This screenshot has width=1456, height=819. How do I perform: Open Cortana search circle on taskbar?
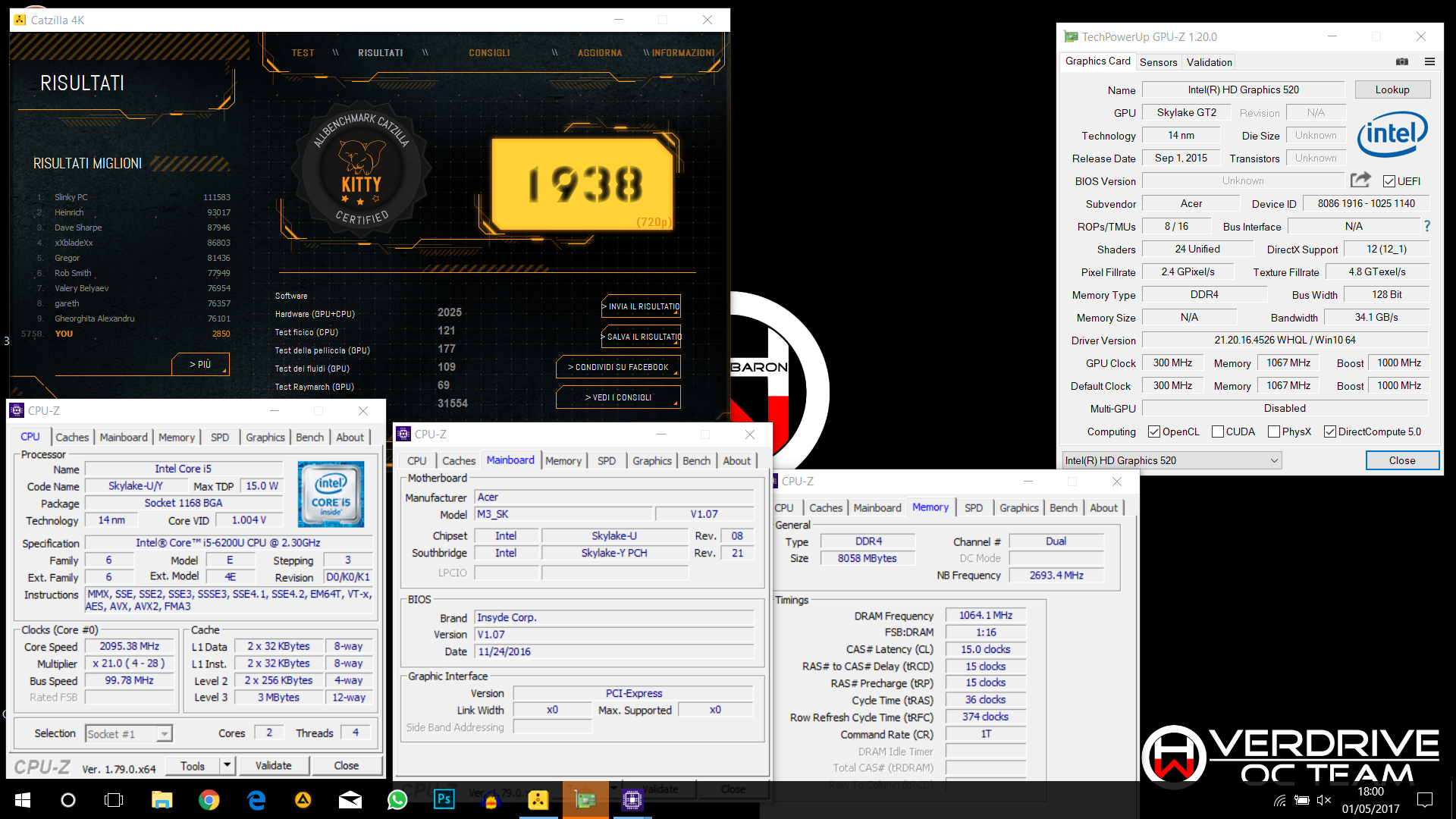click(x=68, y=800)
